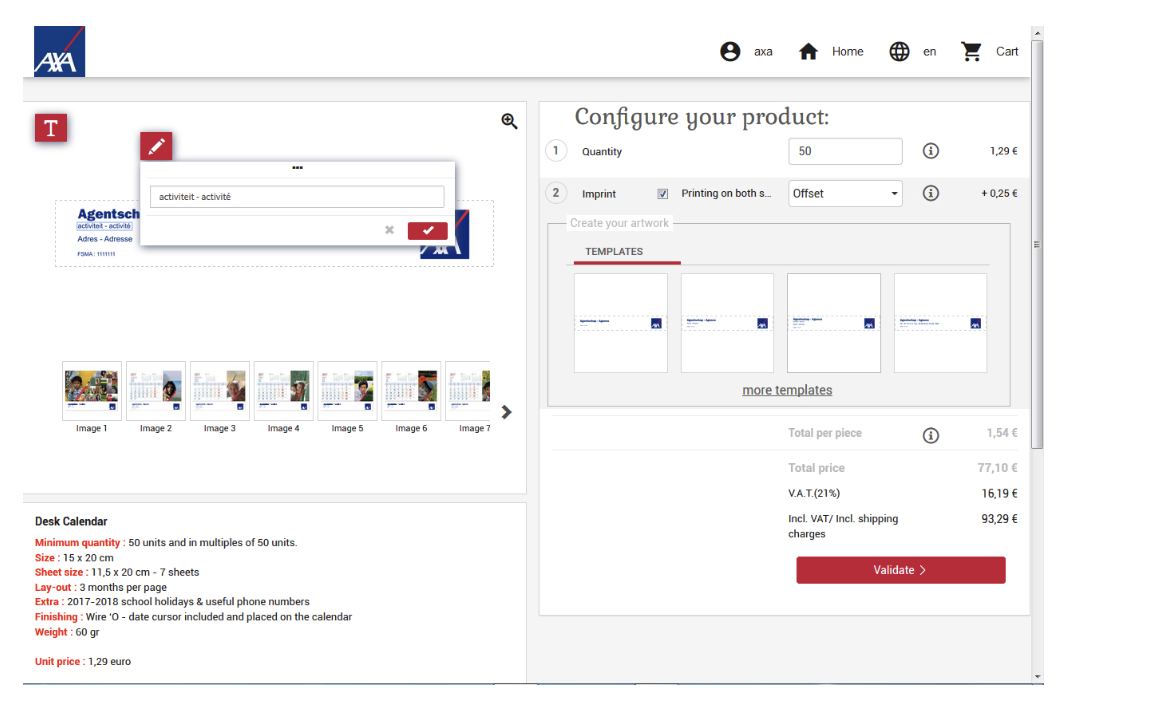
Task: Click the Quantity price 1,29 €
Action: pos(1004,151)
